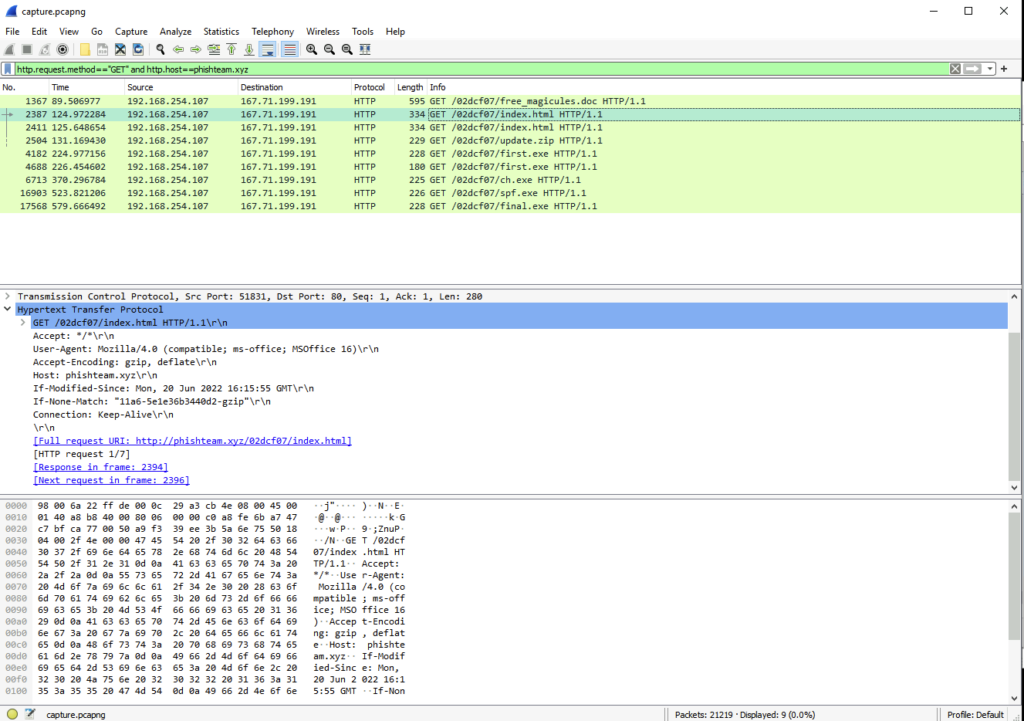Screen dimensions: 1024x721
Task: Click Profile: Default in status bar
Action: [x=975, y=714]
